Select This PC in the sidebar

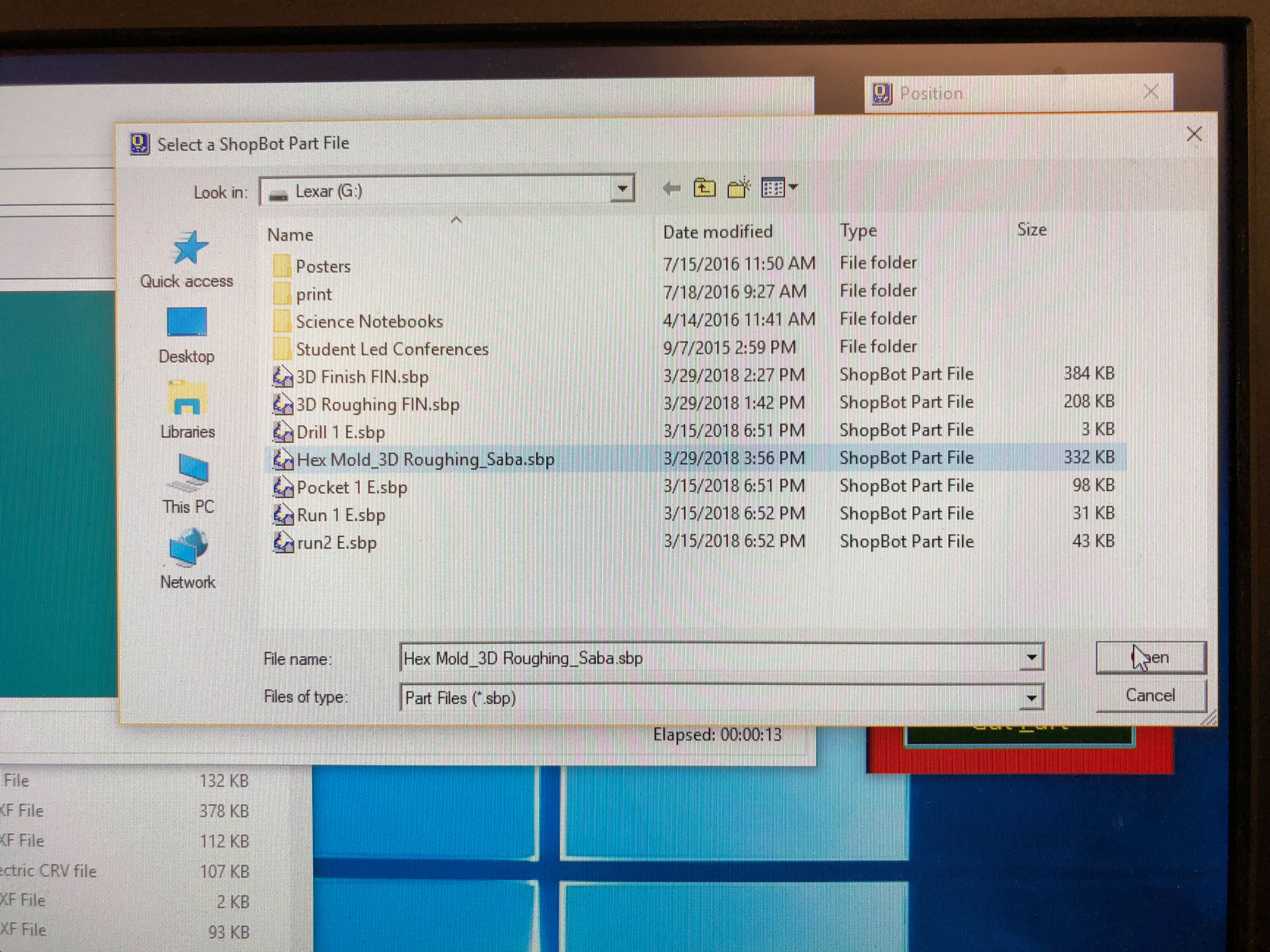(x=188, y=485)
